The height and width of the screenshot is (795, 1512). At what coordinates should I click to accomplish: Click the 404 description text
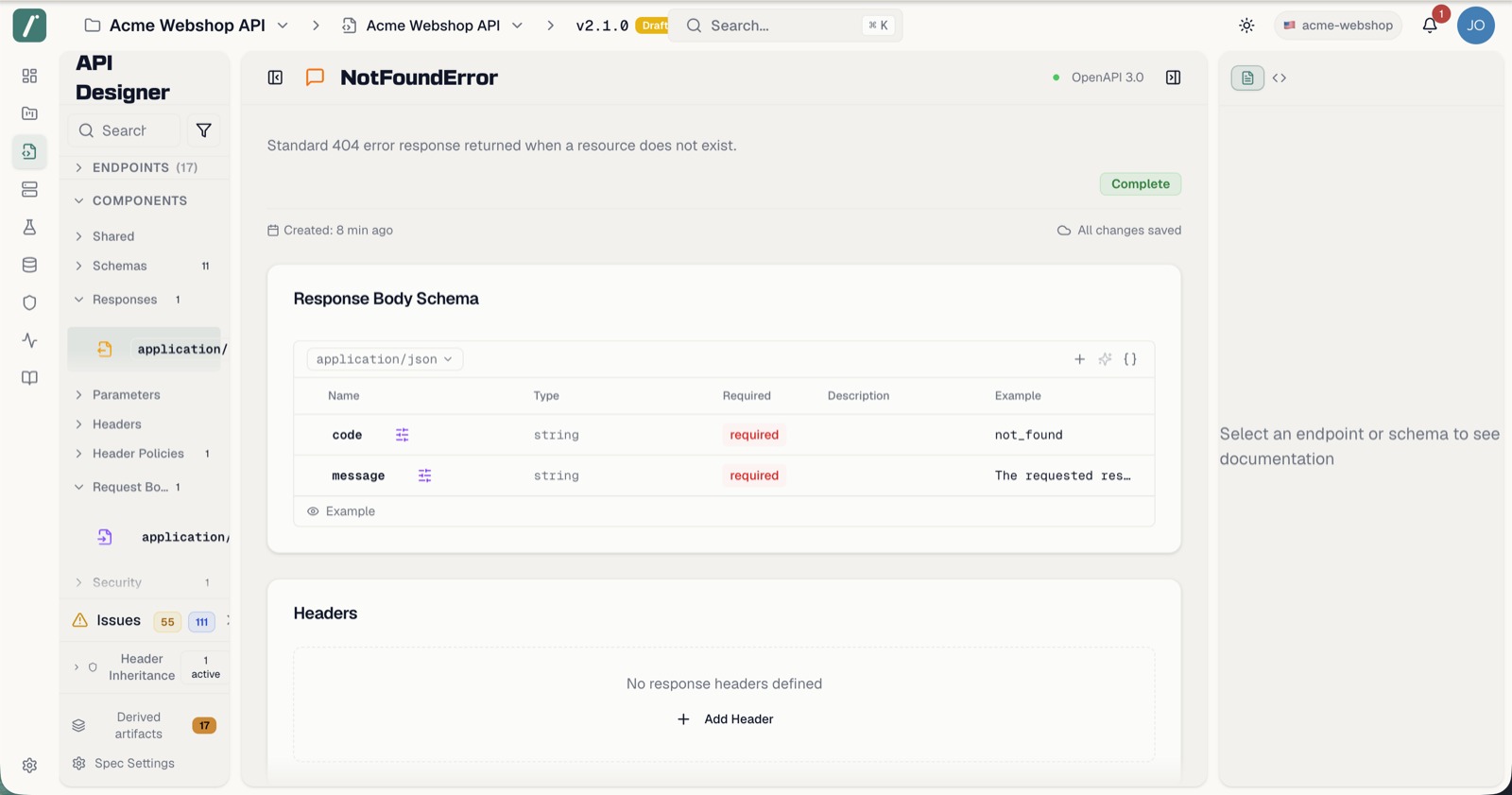click(x=502, y=146)
